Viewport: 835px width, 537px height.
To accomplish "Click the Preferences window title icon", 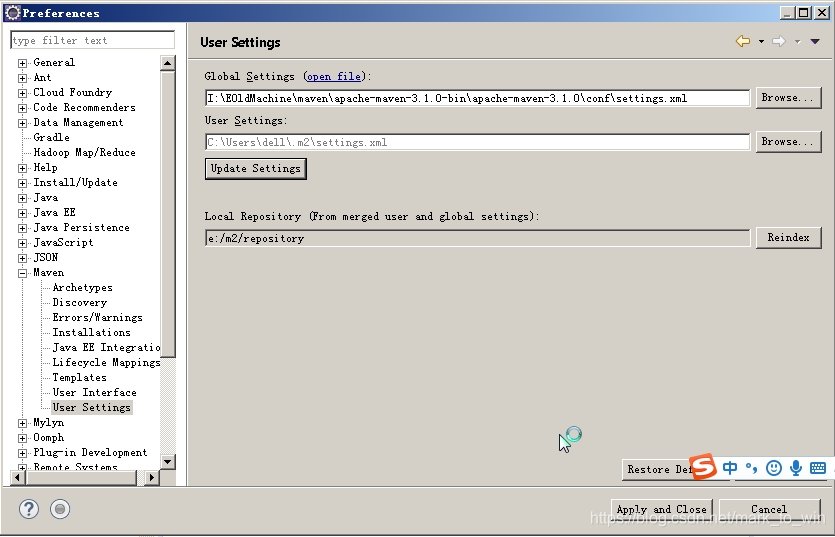I will 12,12.
